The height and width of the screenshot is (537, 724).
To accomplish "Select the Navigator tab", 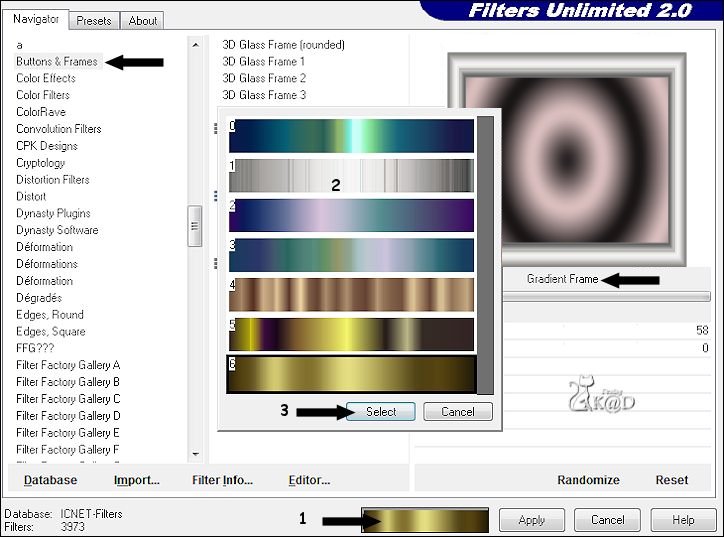I will point(36,19).
